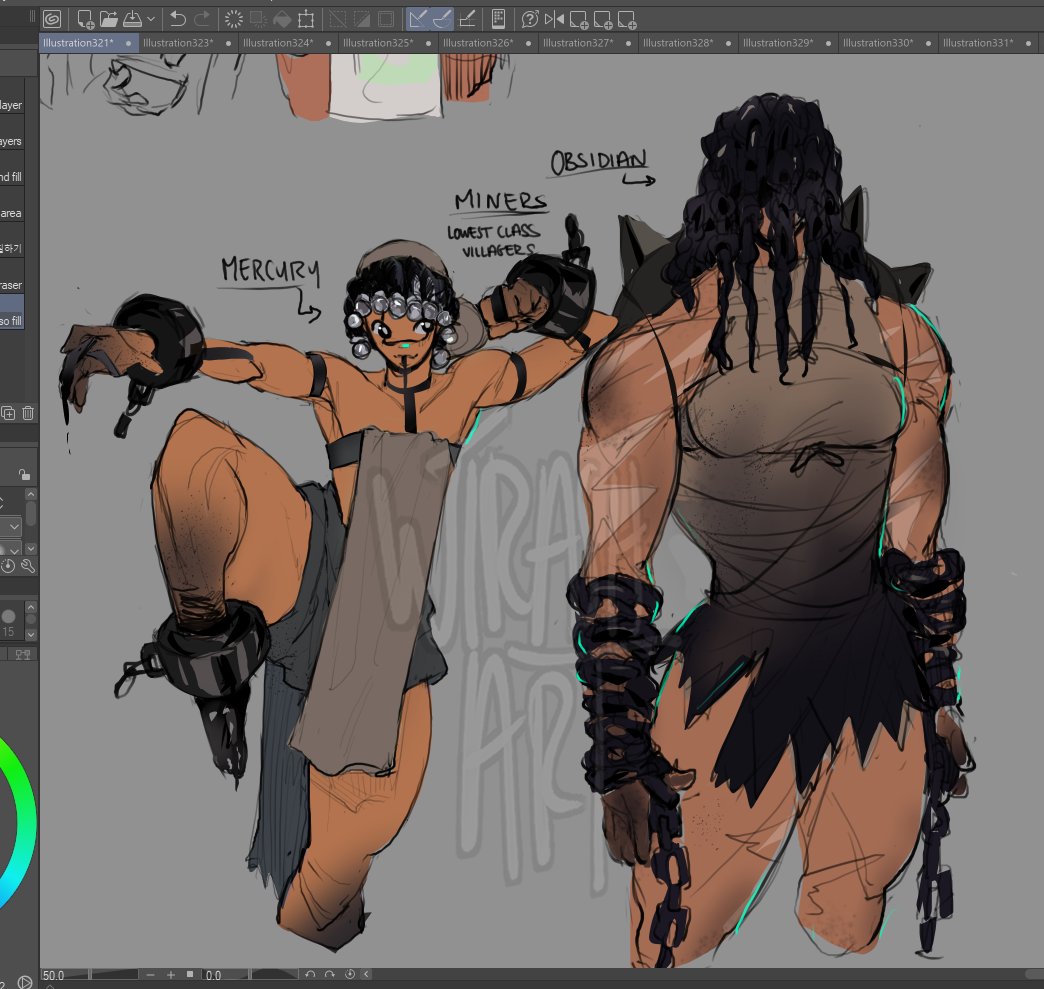
Task: Click the invert selection icon
Action: click(362, 19)
